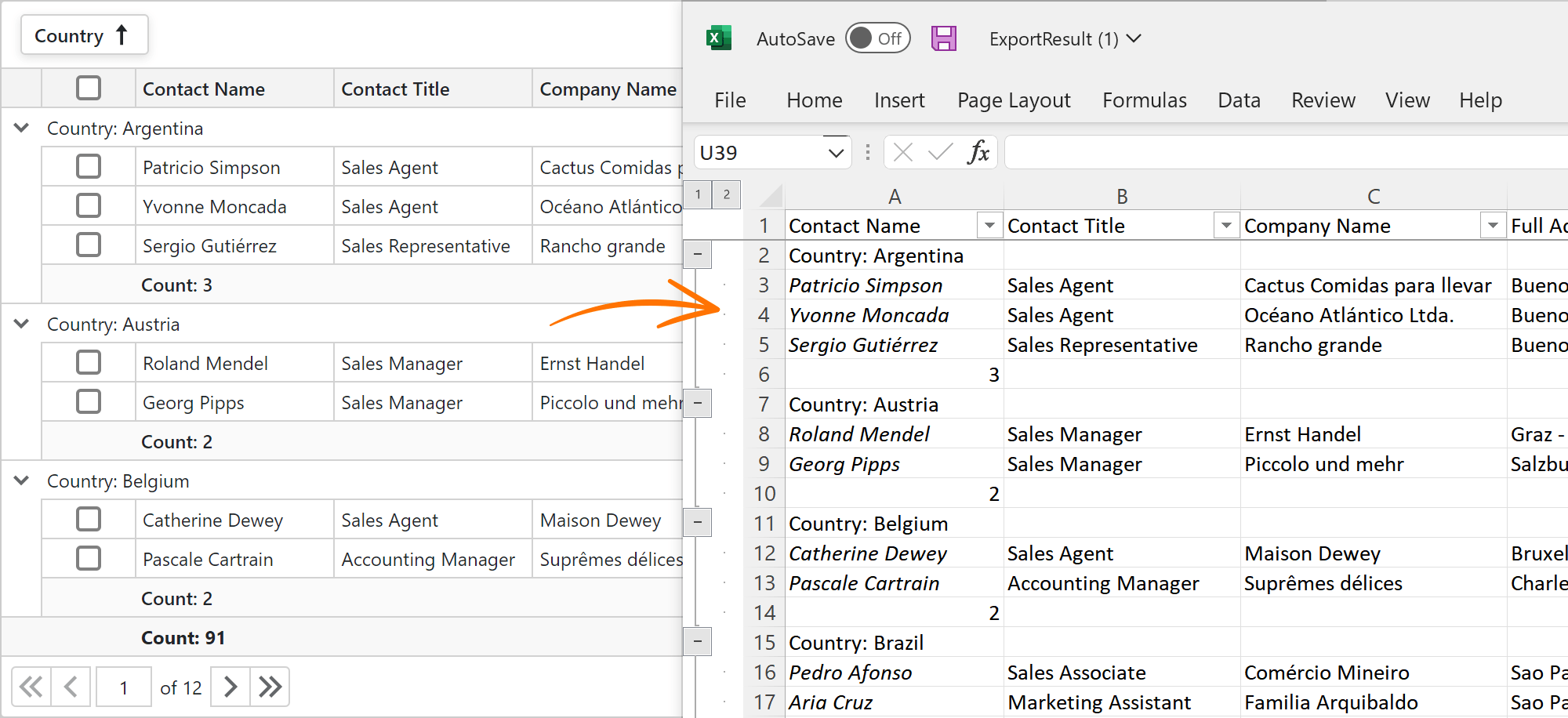Open the Contact Name filter dropdown in Excel

tap(989, 226)
